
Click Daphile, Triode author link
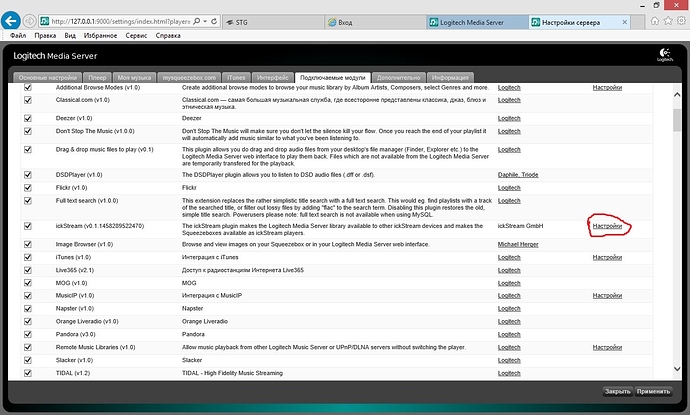(x=518, y=175)
